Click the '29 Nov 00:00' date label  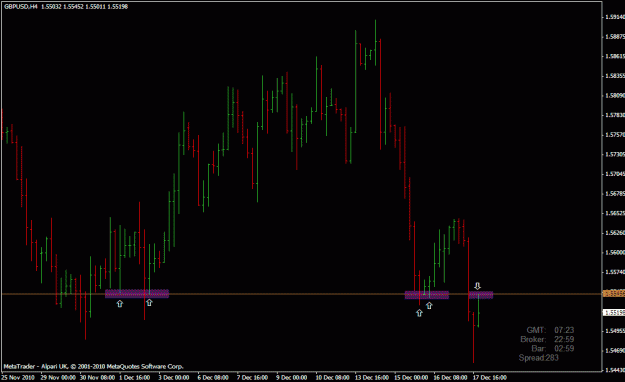[x=58, y=377]
